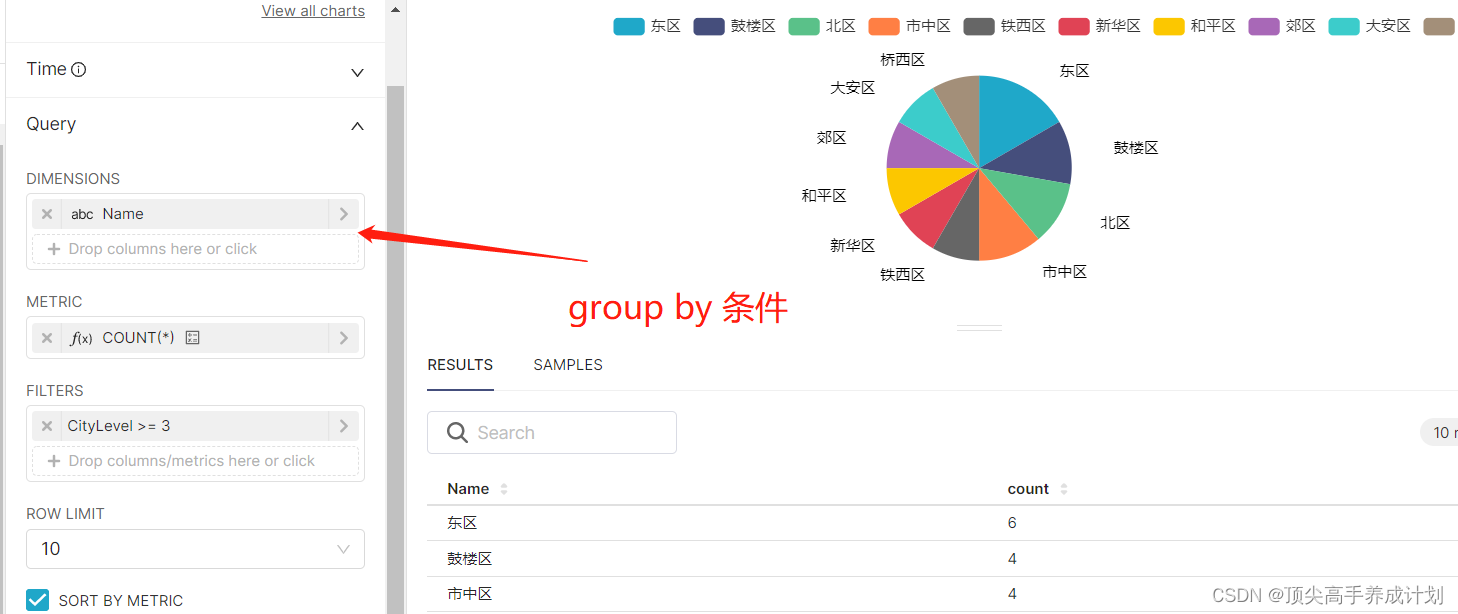Click the f(x) icon on the metric

click(x=82, y=337)
